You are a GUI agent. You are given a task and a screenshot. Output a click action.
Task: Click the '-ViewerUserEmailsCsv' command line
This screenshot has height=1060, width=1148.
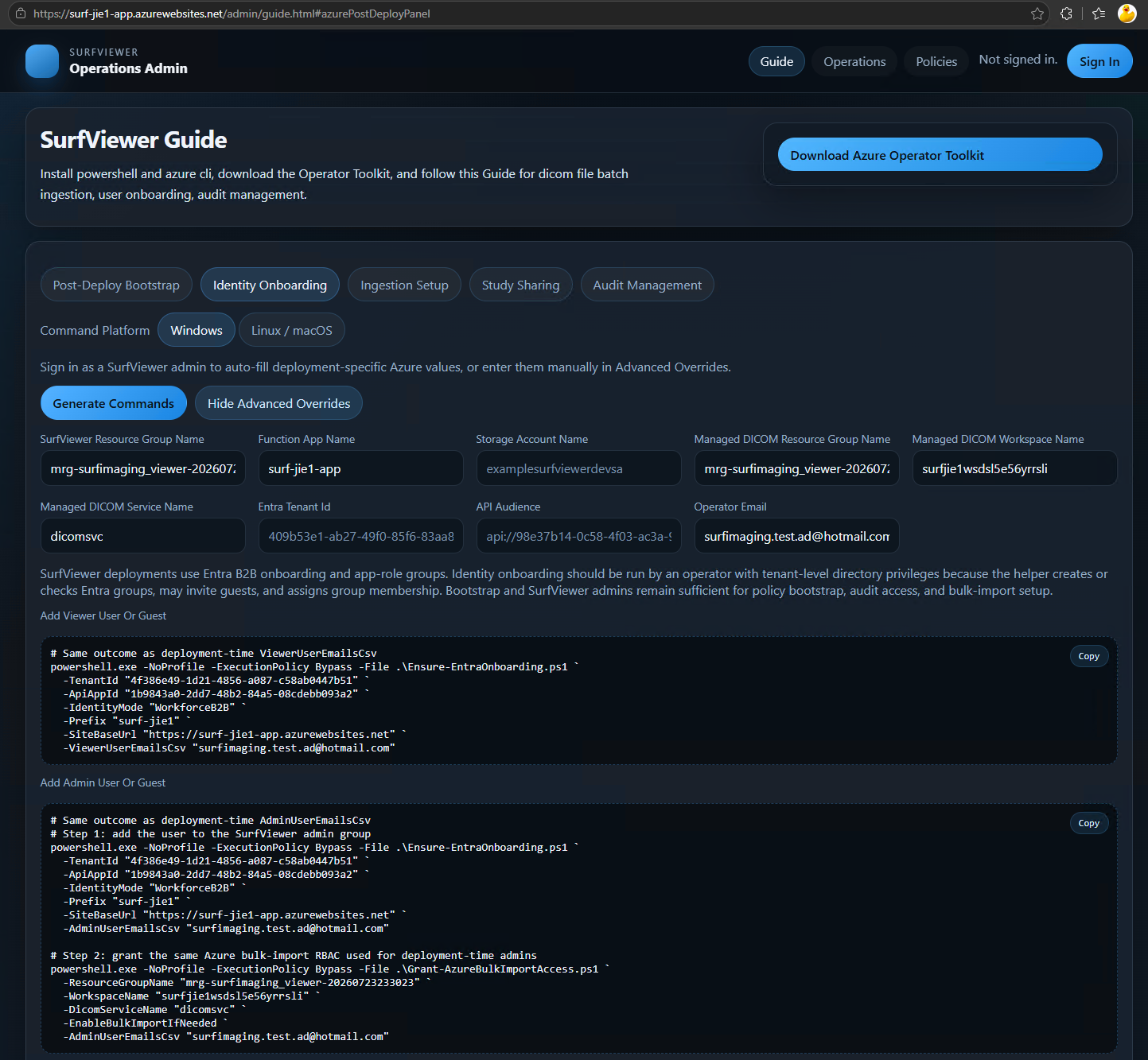(x=229, y=747)
